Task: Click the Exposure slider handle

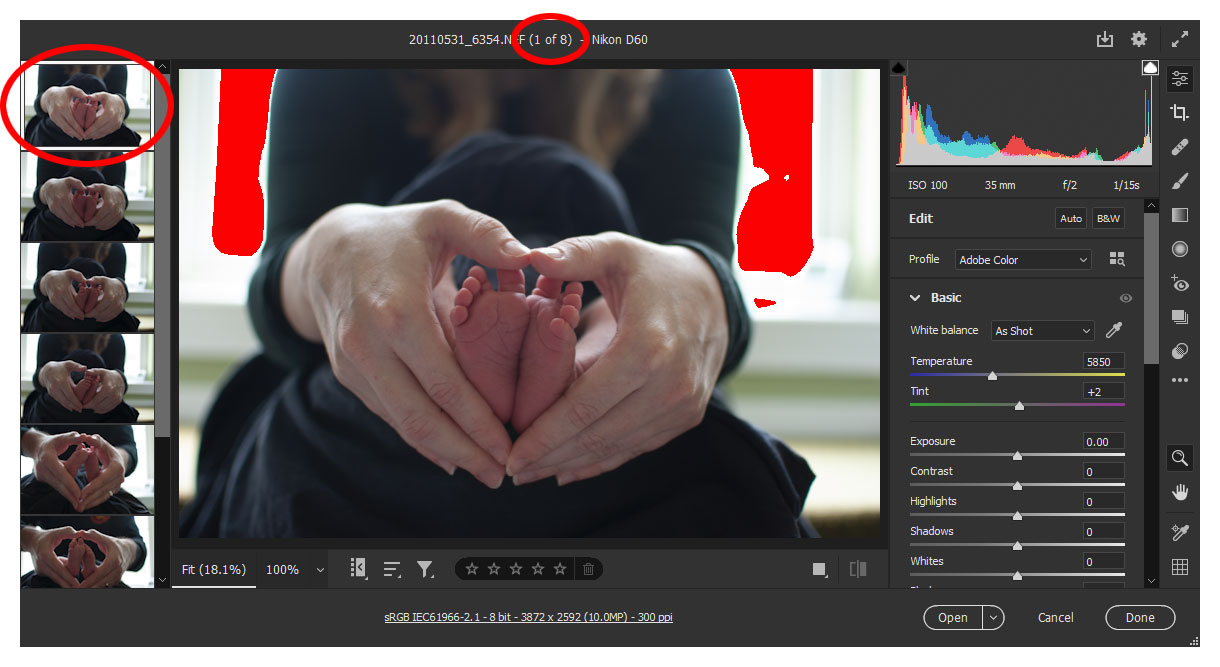Action: (x=1017, y=456)
